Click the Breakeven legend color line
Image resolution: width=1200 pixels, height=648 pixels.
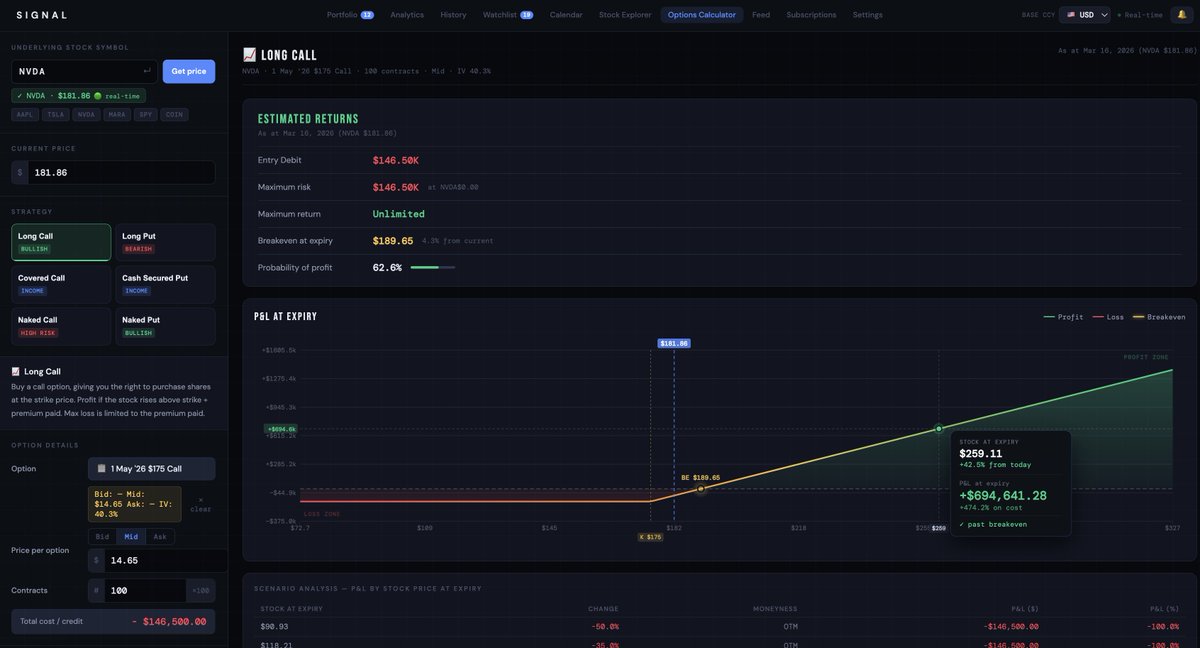pos(1138,317)
